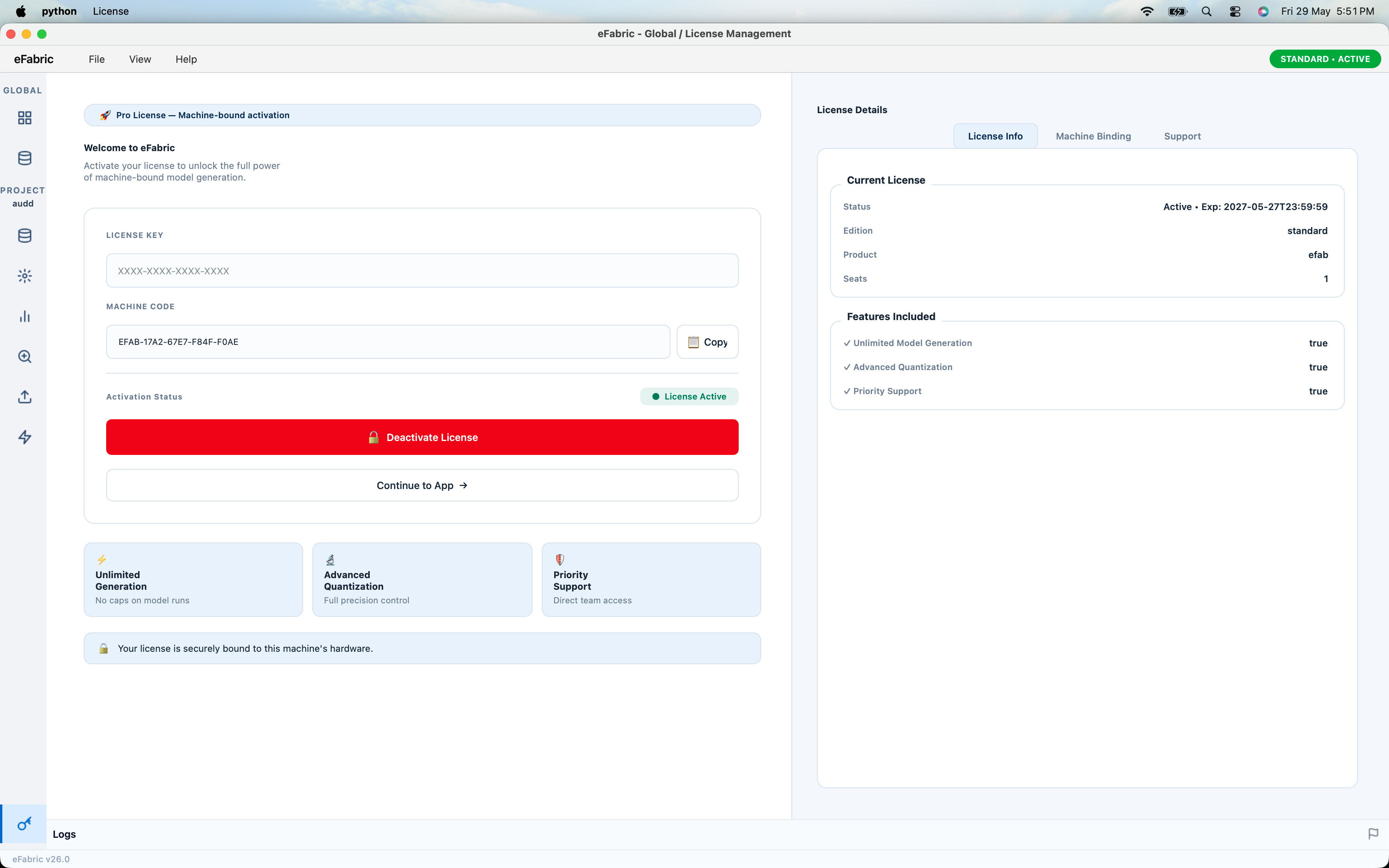The width and height of the screenshot is (1389, 868).
Task: Open the Apple menu
Action: [21, 12]
